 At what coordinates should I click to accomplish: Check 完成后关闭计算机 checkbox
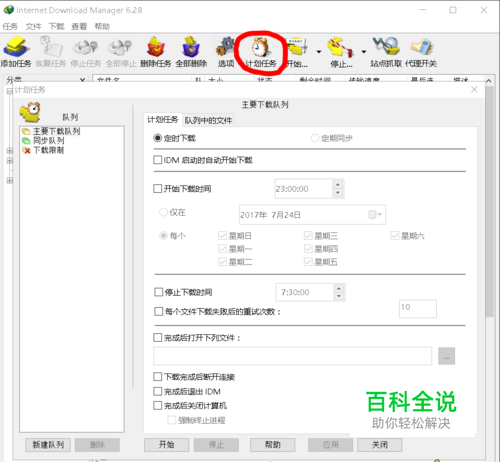(157, 405)
